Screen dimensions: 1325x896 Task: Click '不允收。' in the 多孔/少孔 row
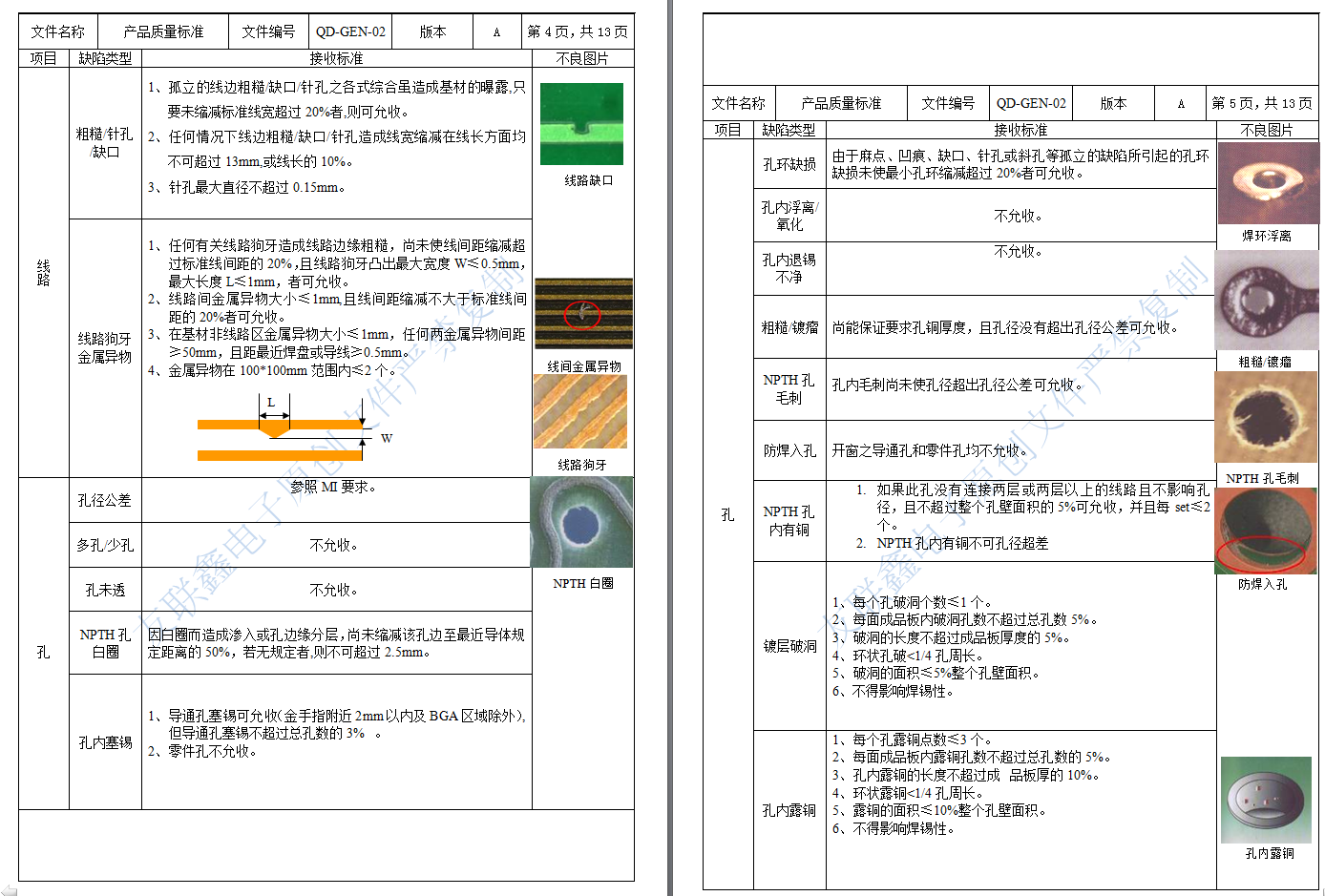[334, 545]
